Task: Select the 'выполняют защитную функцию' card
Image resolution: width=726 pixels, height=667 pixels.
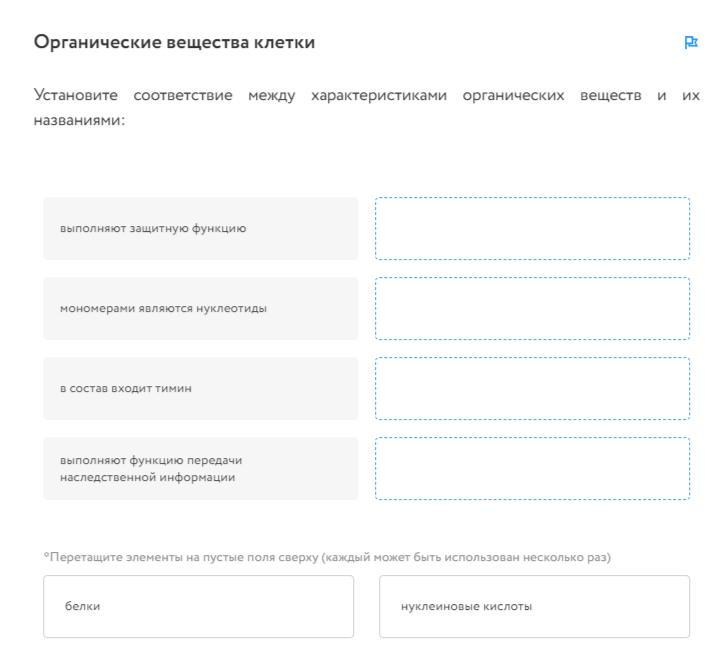Action: (x=200, y=229)
